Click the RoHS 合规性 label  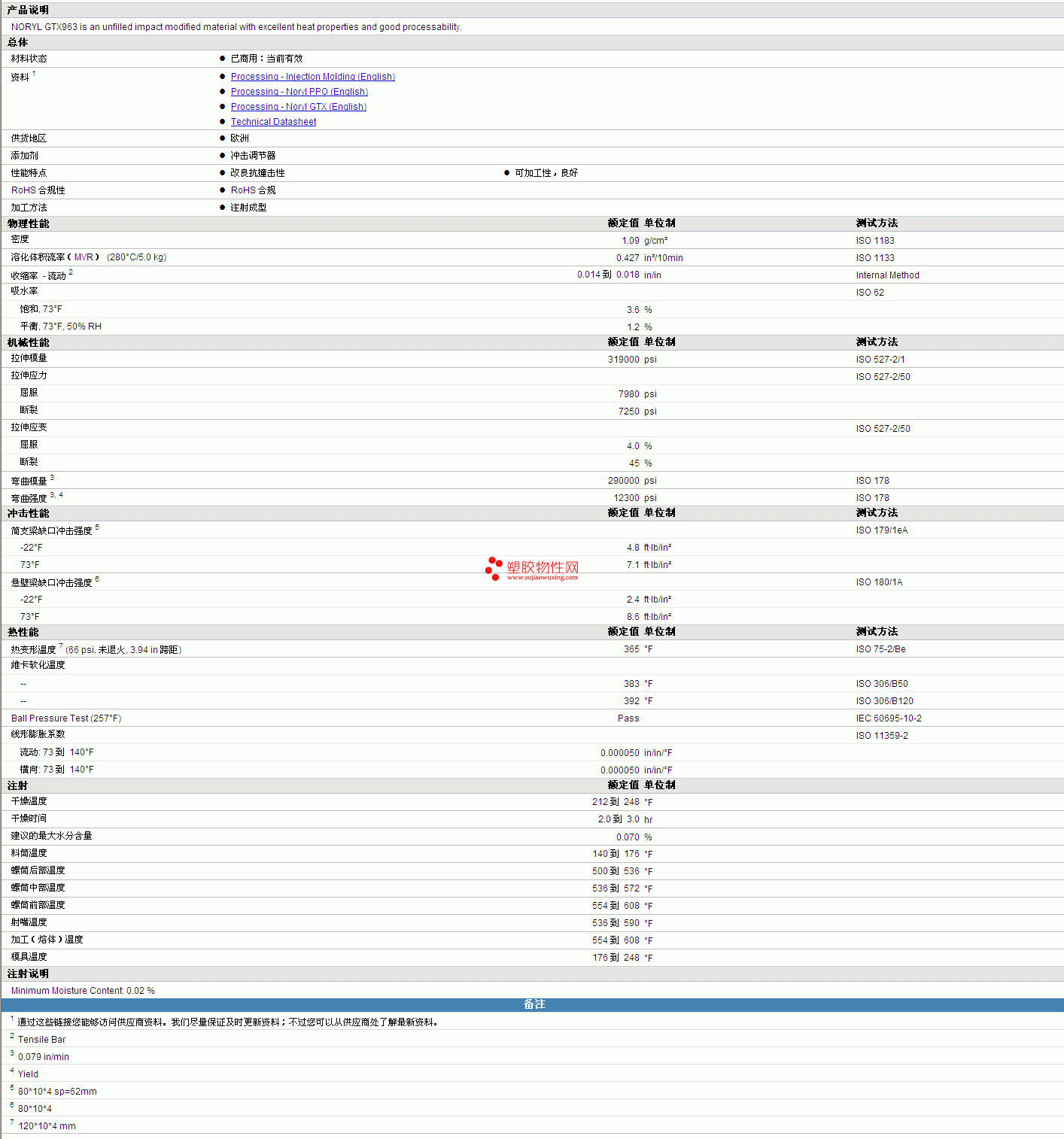coord(38,190)
